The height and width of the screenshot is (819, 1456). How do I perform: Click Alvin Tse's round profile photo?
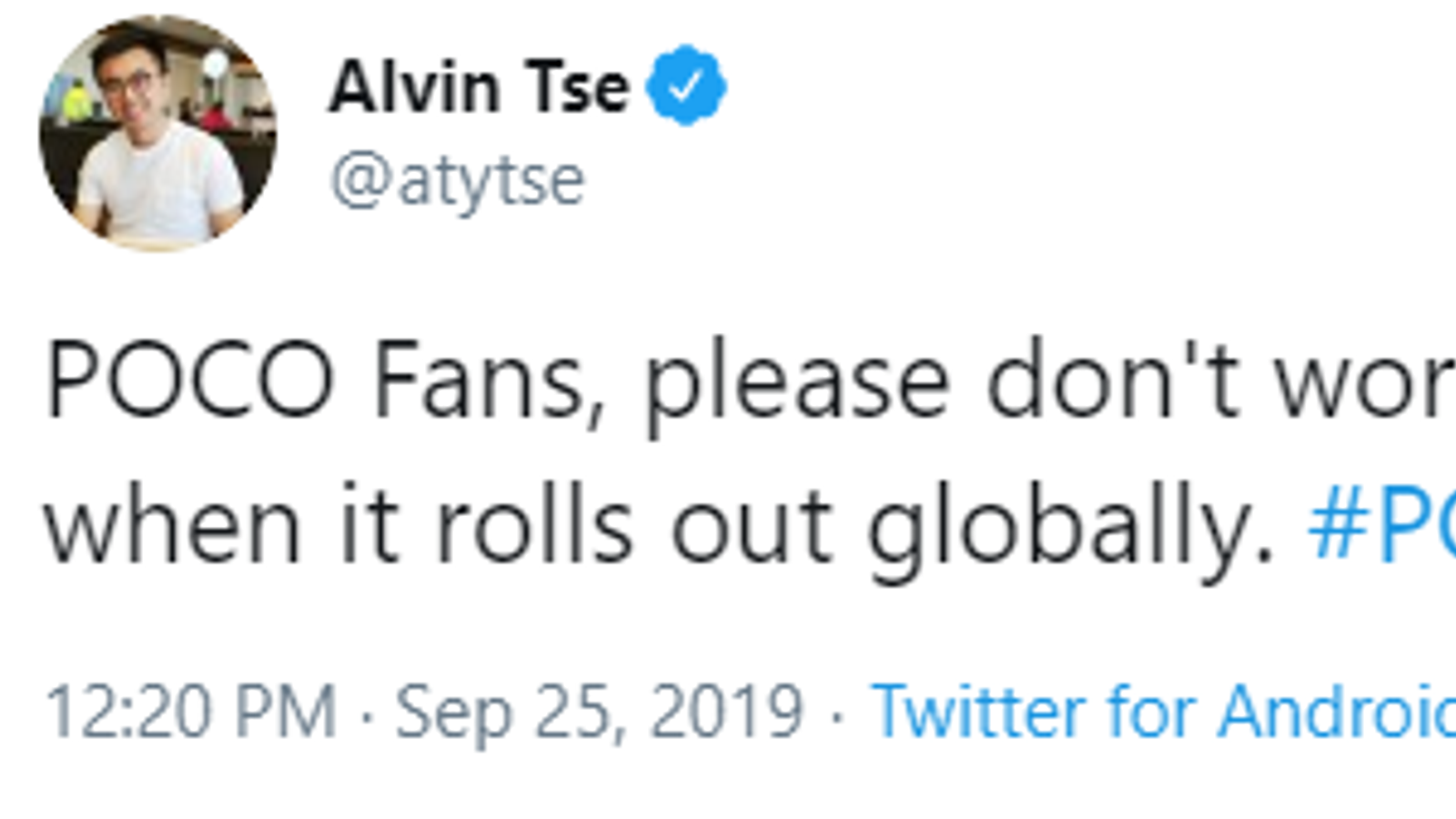157,133
